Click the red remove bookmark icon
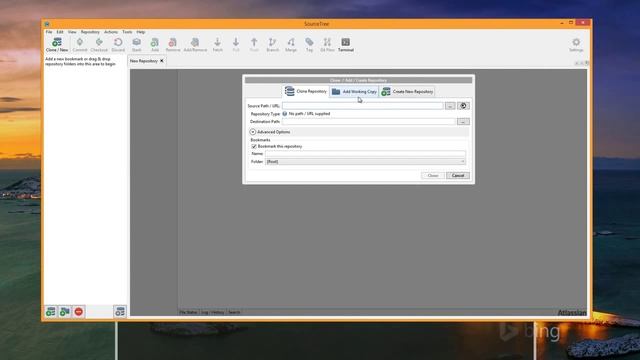Screen dimensions: 640x360 tap(79, 312)
